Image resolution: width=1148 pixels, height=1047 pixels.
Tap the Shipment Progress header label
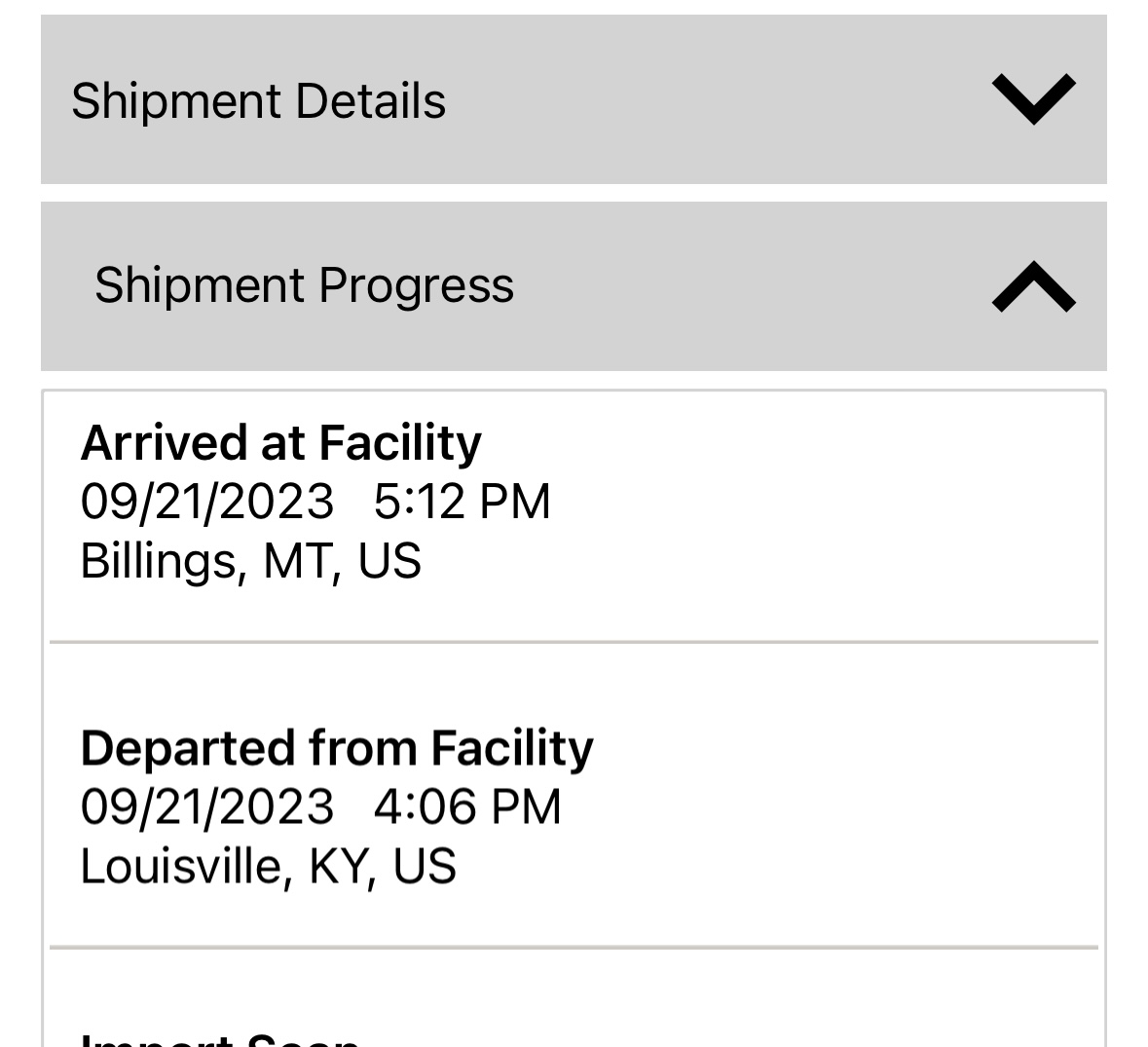pos(304,285)
